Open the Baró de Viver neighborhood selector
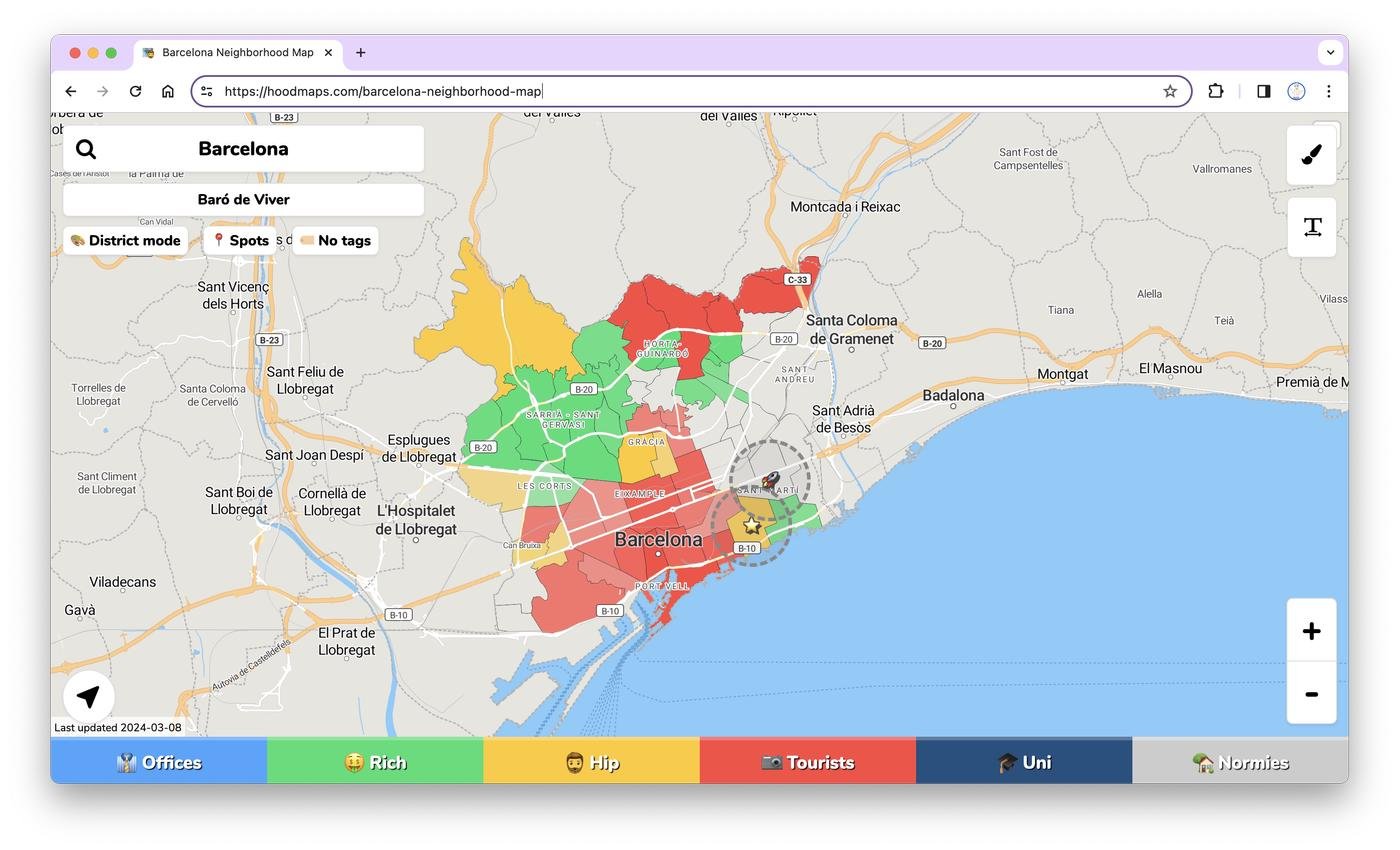 click(243, 200)
